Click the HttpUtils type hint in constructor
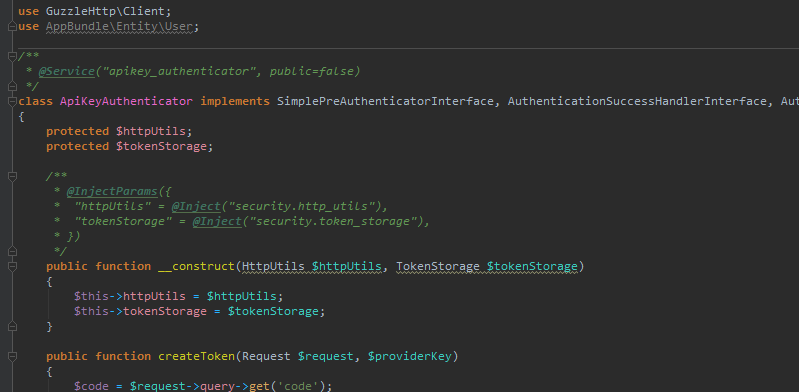This screenshot has width=799, height=392. 273,266
